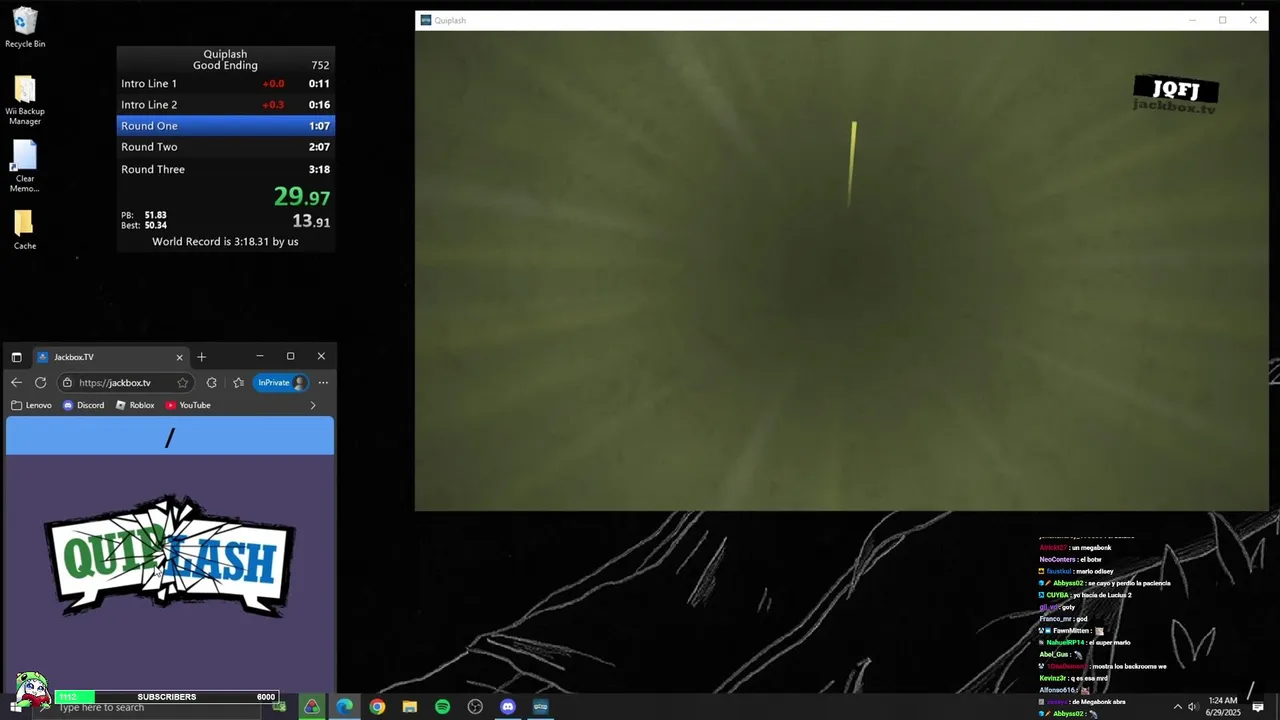Select Intro Line 1 split in LiveSplit
This screenshot has height=720, width=1280.
pyautogui.click(x=225, y=84)
